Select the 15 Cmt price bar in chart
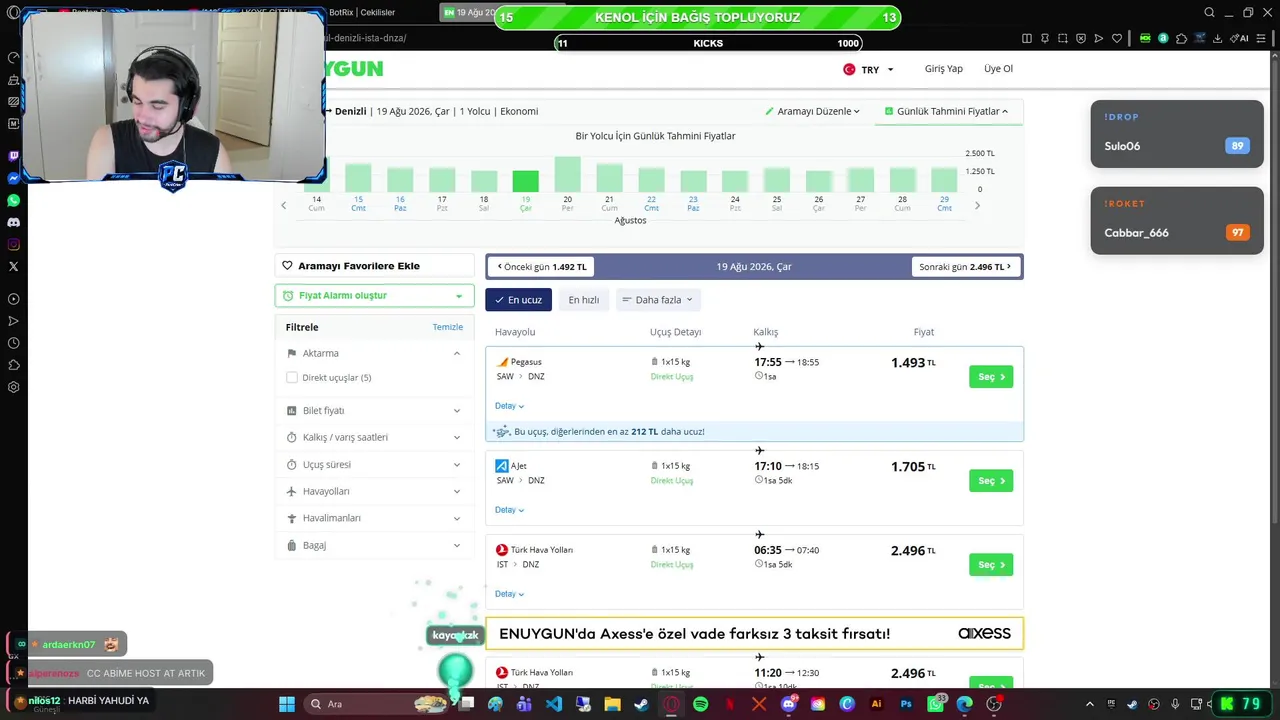This screenshot has height=720, width=1280. click(358, 178)
